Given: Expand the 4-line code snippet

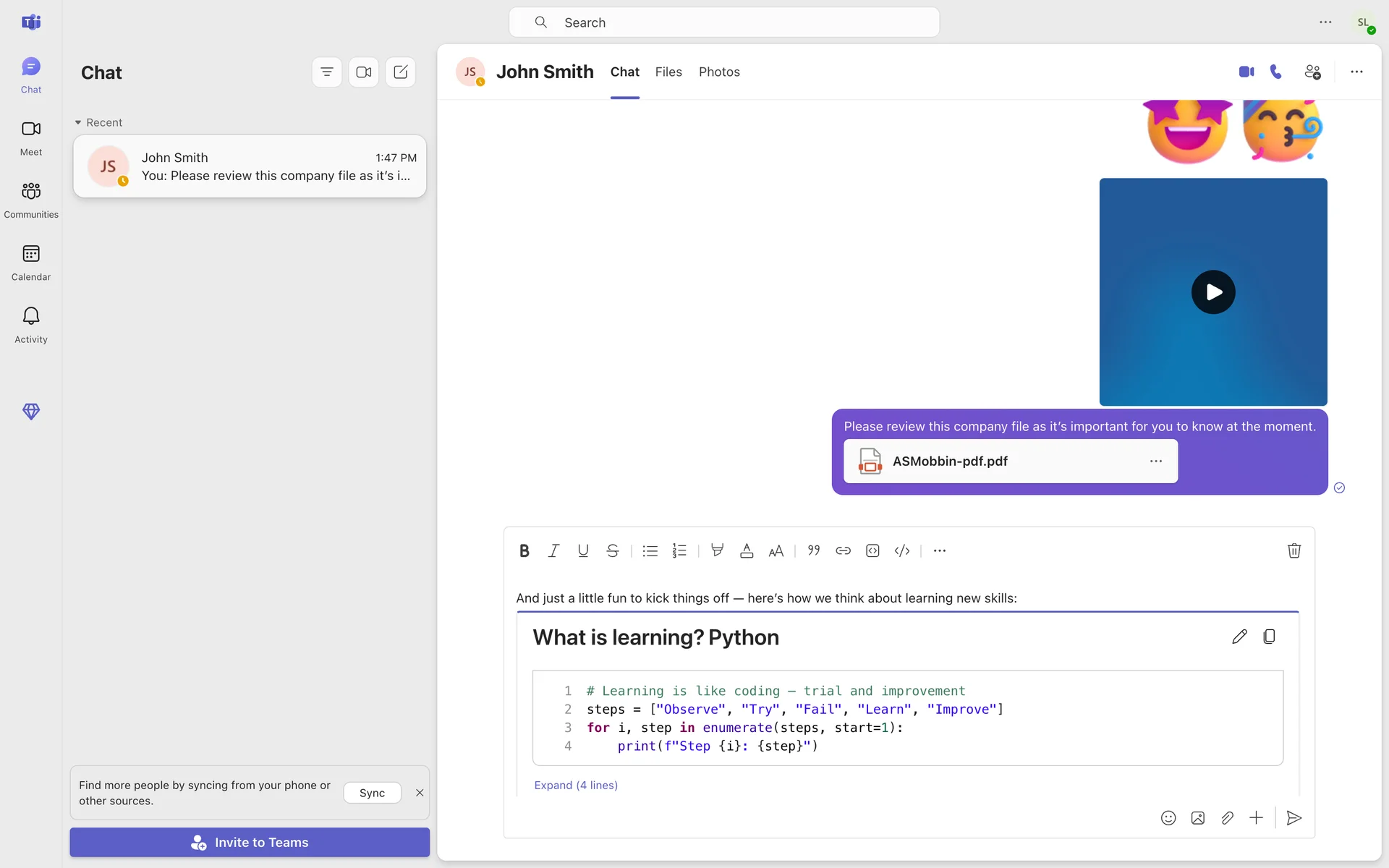Looking at the screenshot, I should (576, 785).
